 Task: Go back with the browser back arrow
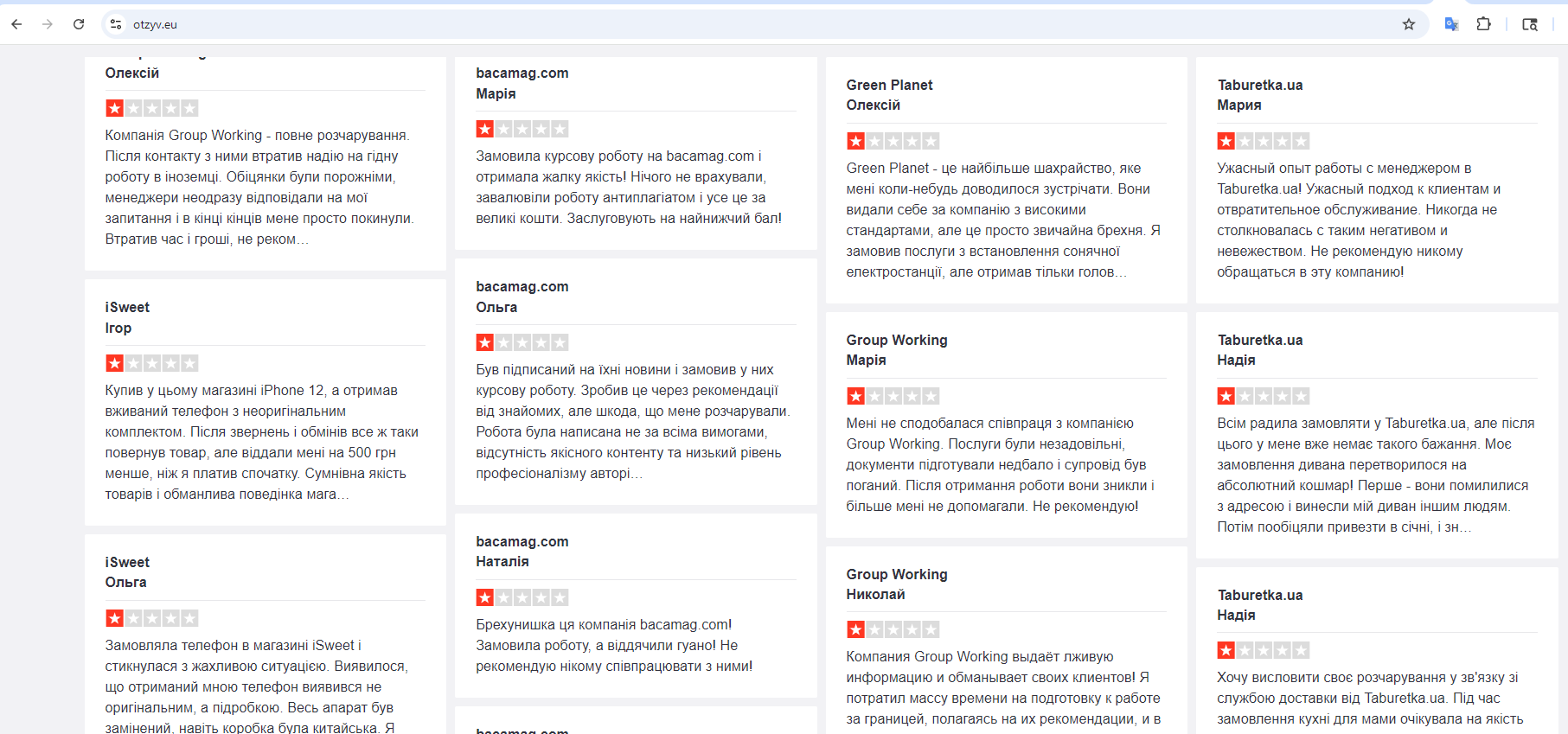[x=16, y=24]
